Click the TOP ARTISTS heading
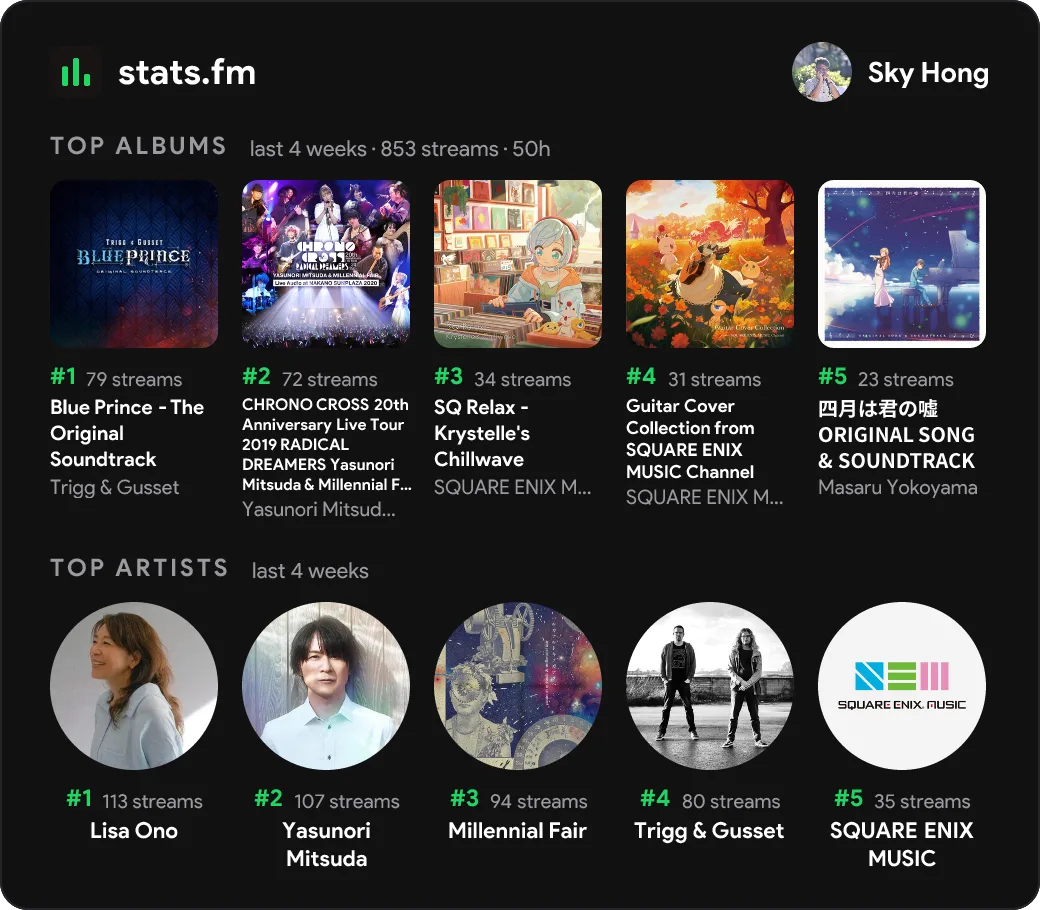The width and height of the screenshot is (1040, 910). (x=139, y=568)
